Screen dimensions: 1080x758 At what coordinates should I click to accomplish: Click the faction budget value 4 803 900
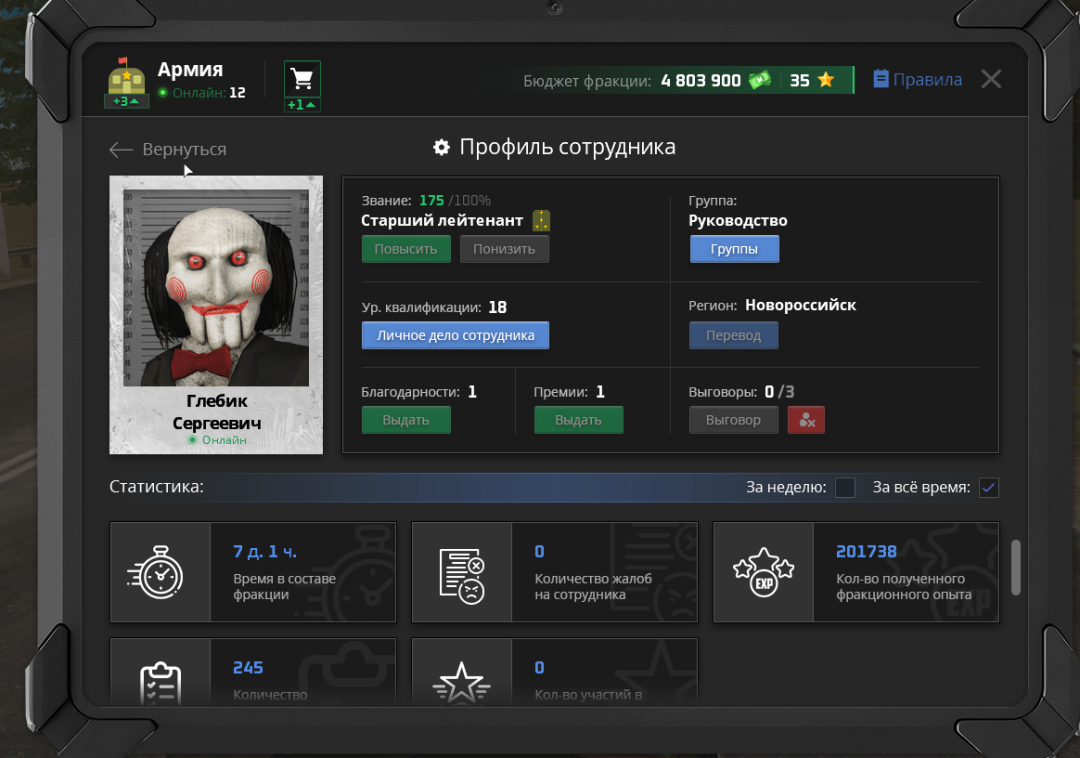[701, 81]
